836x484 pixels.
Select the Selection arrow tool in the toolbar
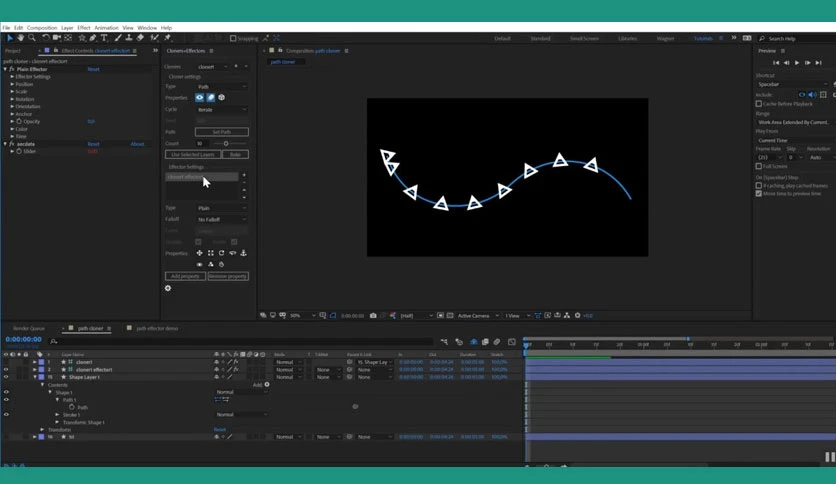tap(10, 38)
